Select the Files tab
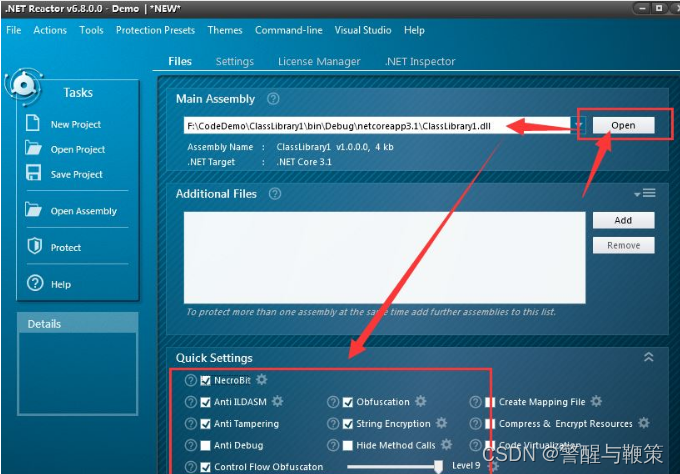Viewport: 680px width, 474px height. (180, 61)
